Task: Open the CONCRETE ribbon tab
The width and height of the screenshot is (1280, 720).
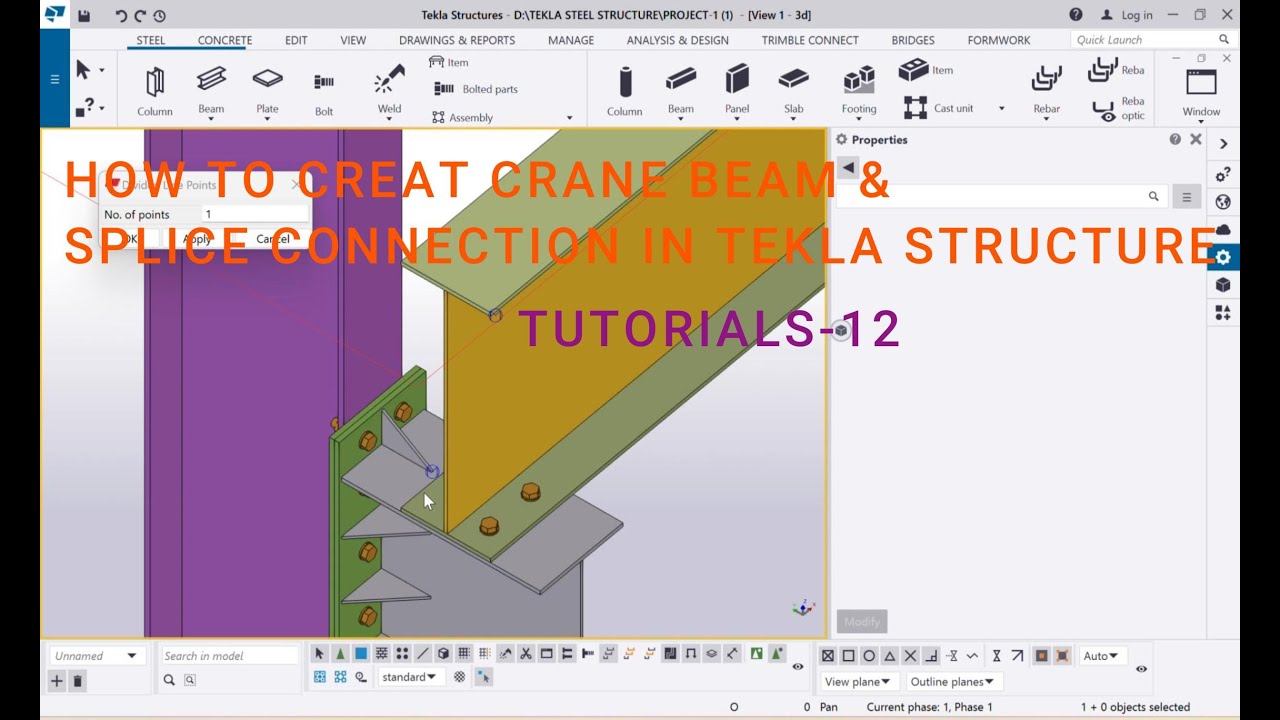Action: (x=225, y=40)
